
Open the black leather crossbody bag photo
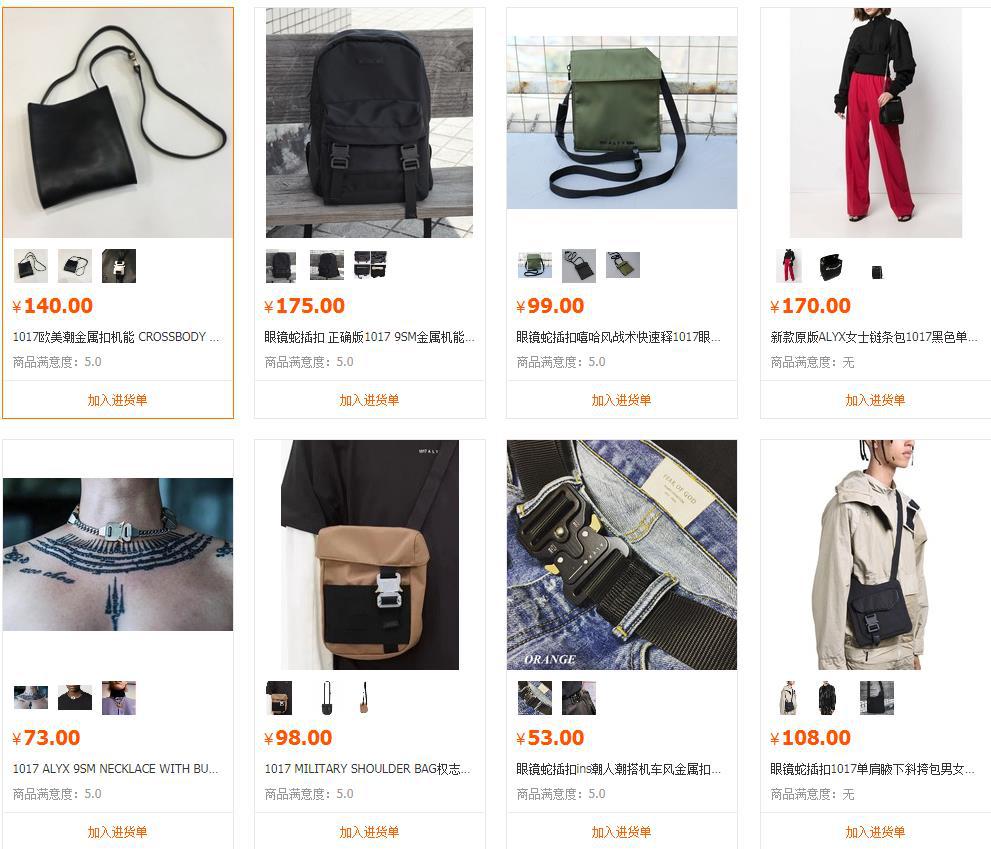click(x=118, y=123)
